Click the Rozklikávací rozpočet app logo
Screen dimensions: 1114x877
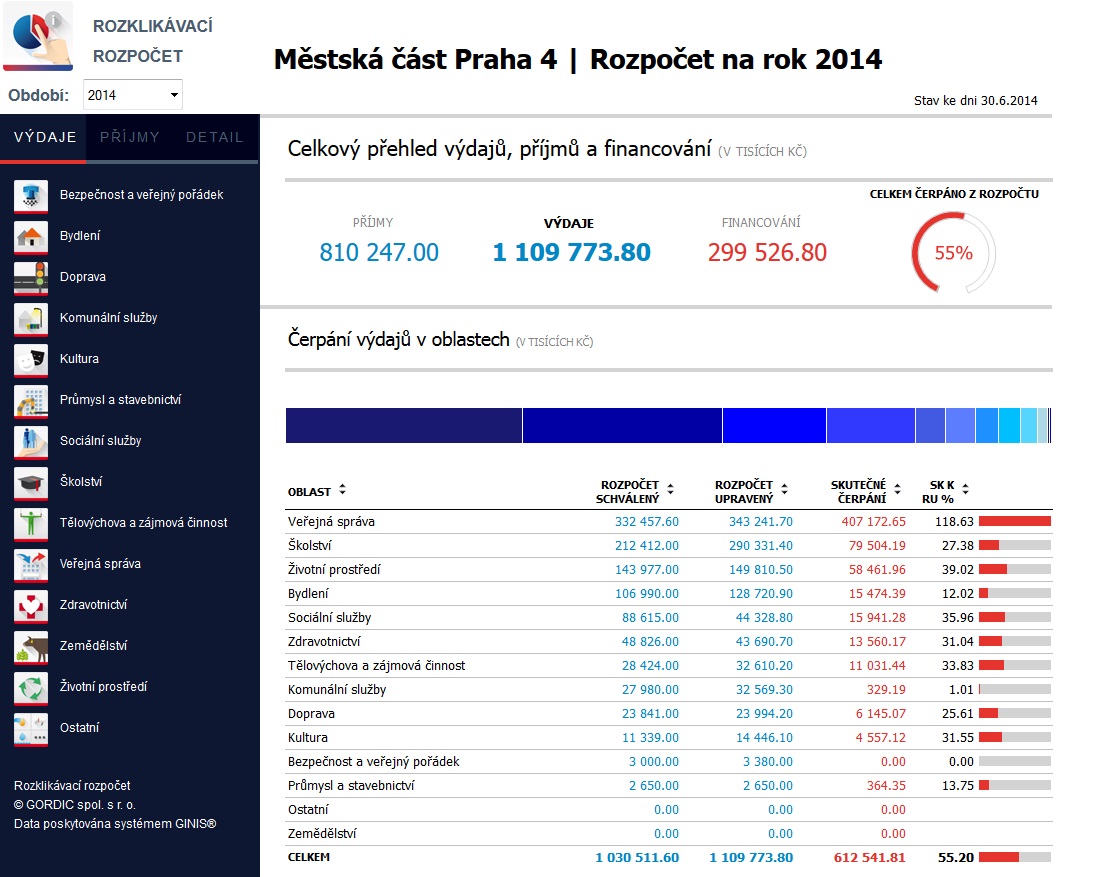38,36
